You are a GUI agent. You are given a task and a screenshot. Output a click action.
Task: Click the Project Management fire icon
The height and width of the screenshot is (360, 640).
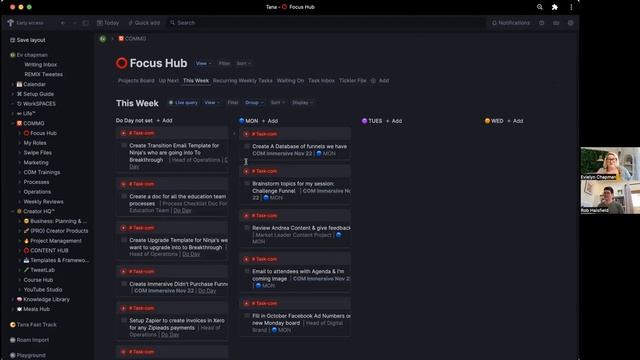[x=26, y=241]
